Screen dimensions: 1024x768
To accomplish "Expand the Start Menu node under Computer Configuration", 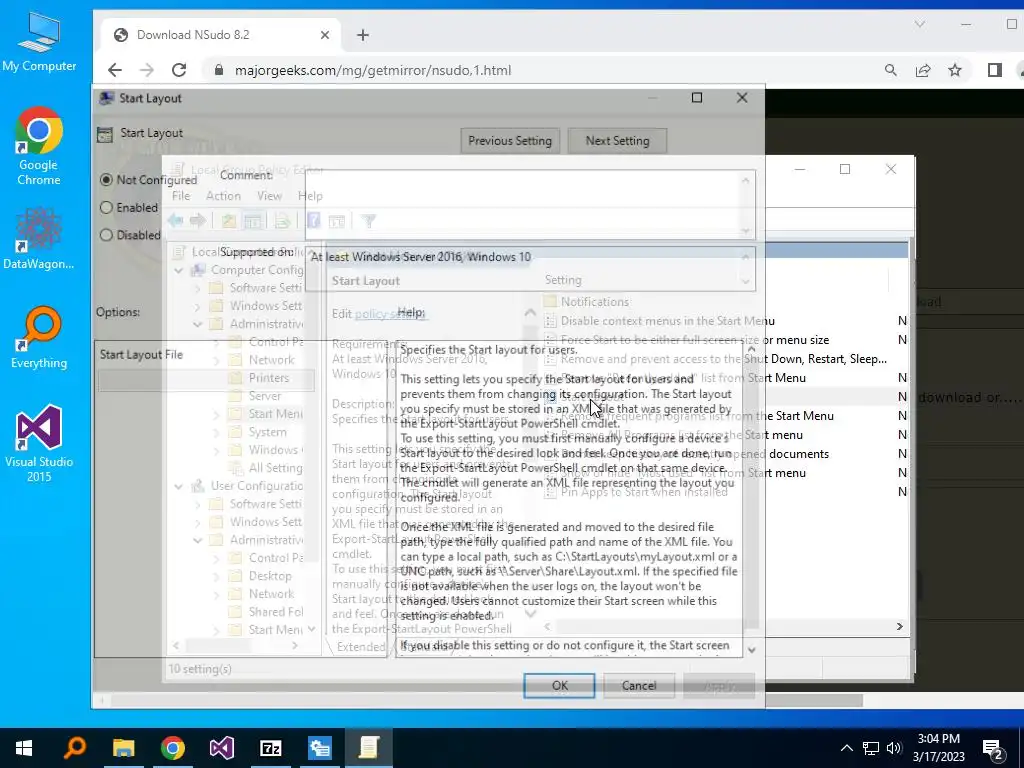I will click(216, 414).
